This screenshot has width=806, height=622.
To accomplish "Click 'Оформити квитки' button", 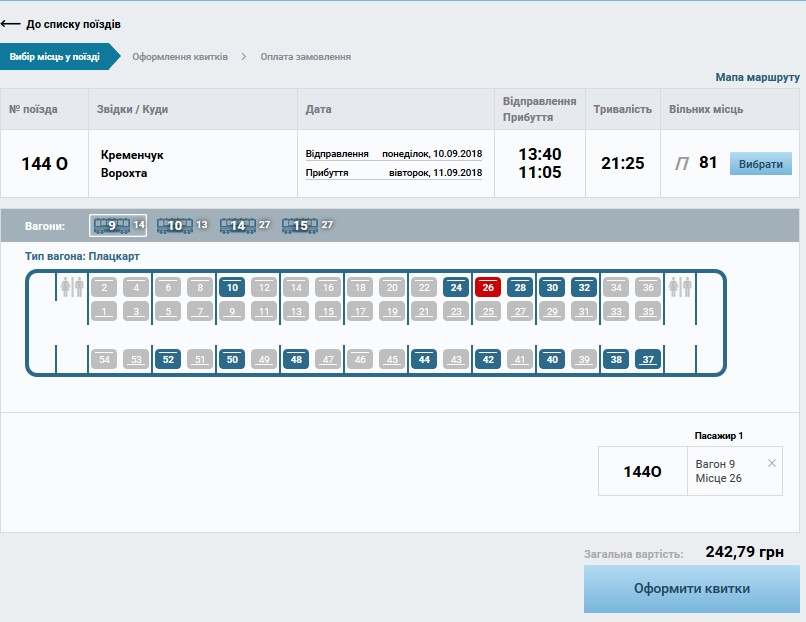I will (691, 589).
